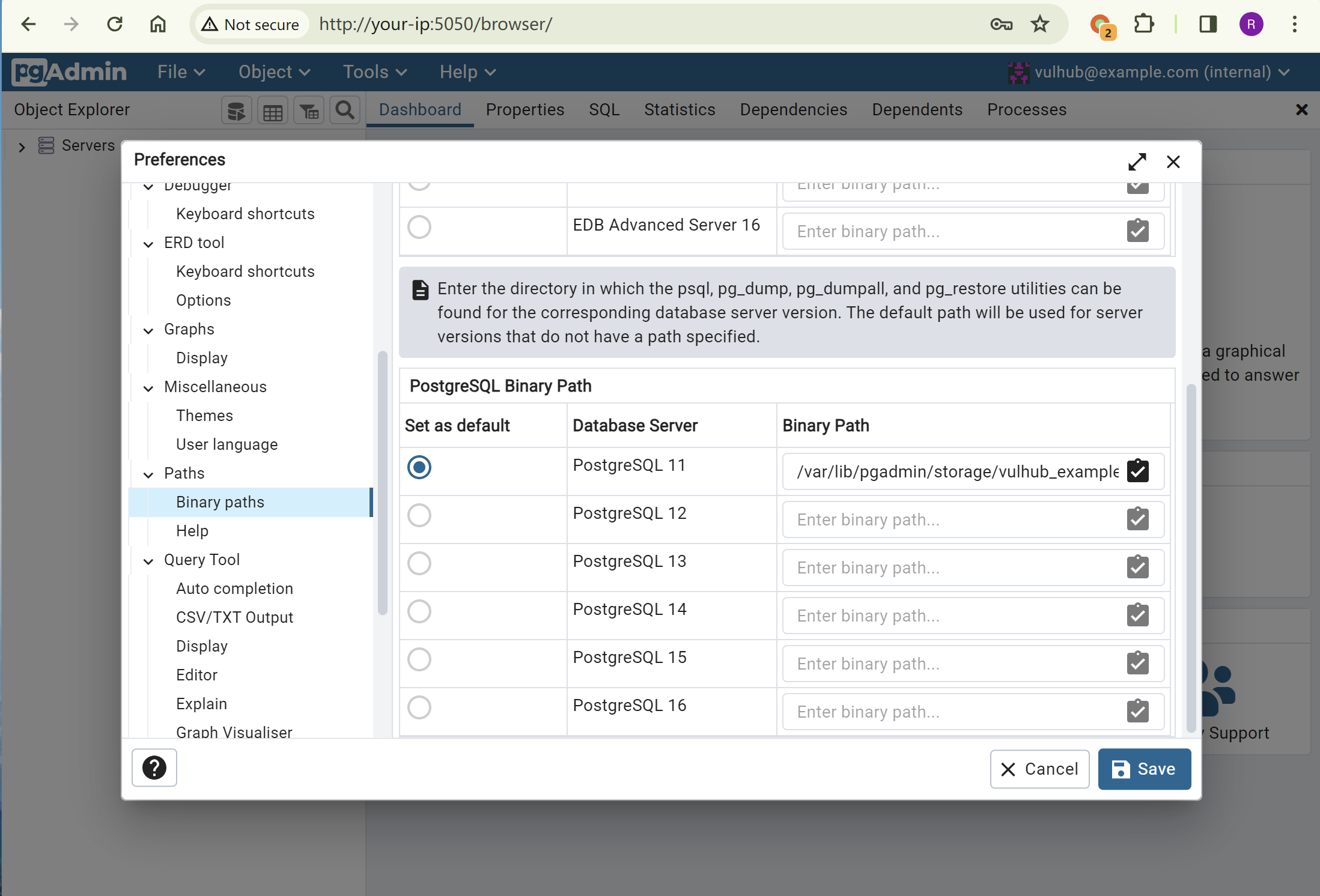Click the Filtered Rows toolbar icon
This screenshot has width=1320, height=896.
(309, 110)
